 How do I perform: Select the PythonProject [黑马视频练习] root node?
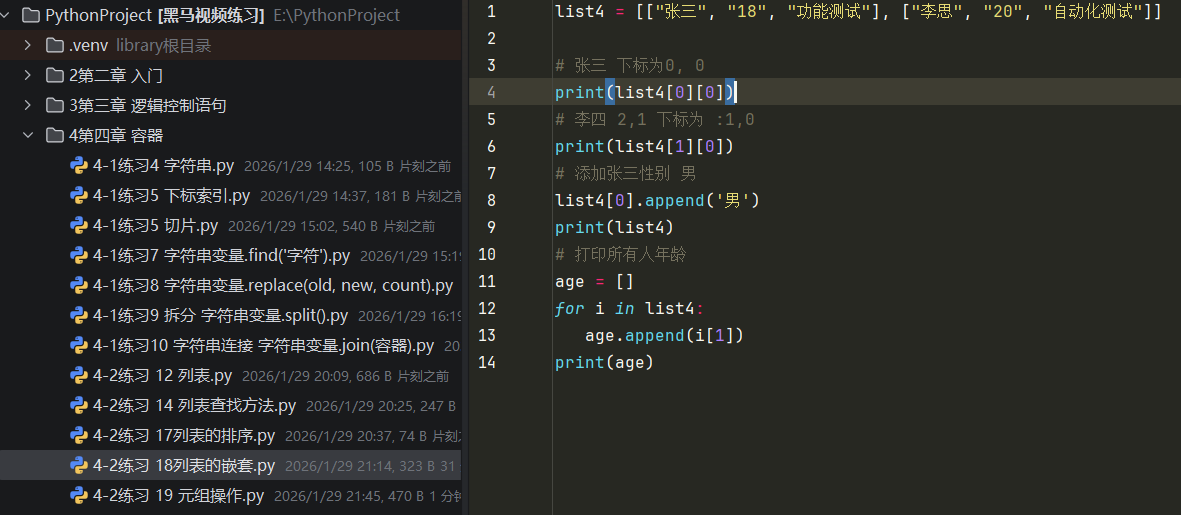(154, 15)
